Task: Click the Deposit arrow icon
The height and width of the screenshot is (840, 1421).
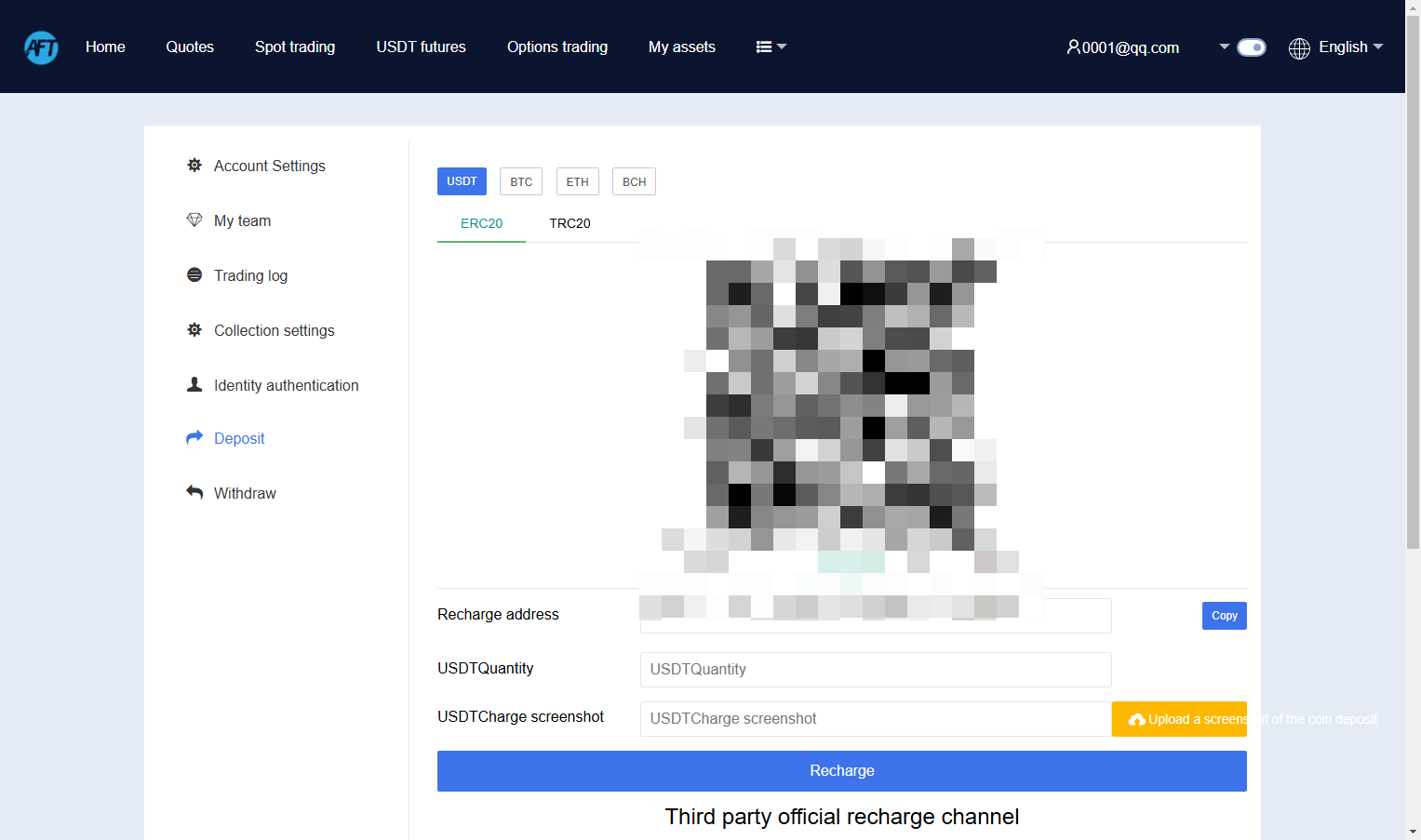Action: (194, 437)
